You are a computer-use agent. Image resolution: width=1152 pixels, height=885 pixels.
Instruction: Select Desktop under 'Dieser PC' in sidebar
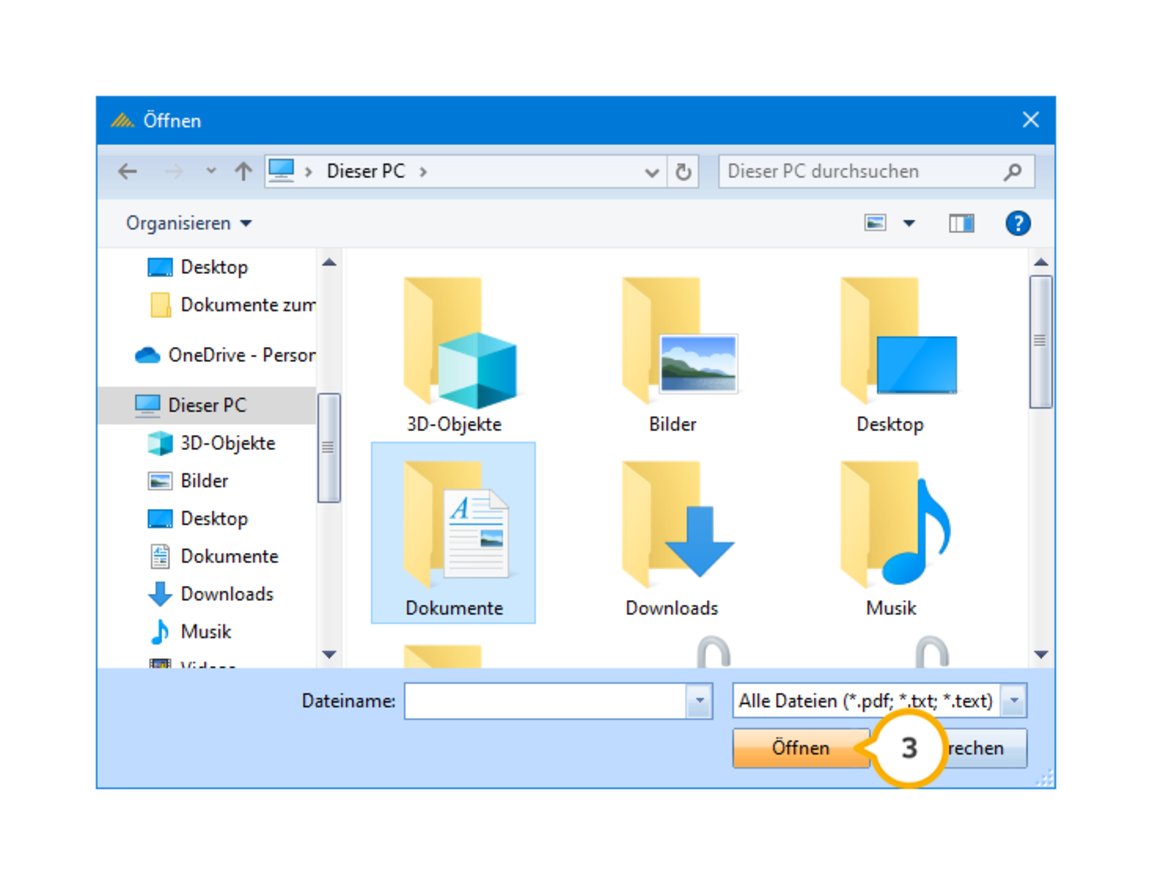[197, 519]
